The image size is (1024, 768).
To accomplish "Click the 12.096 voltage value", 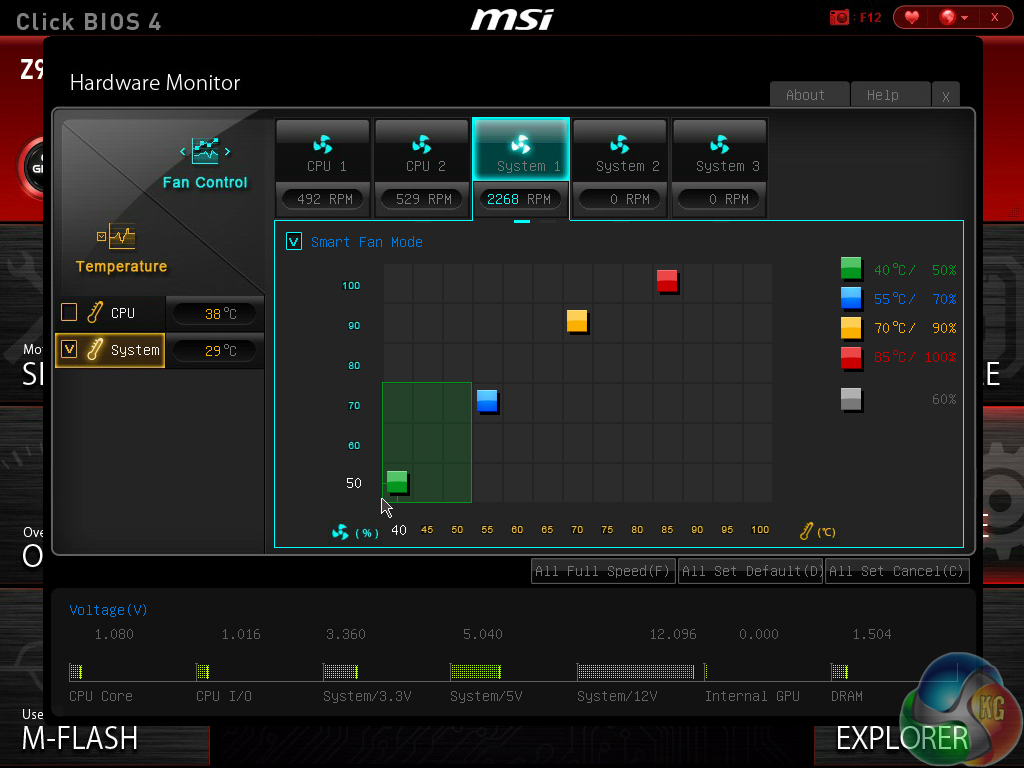I will point(673,634).
